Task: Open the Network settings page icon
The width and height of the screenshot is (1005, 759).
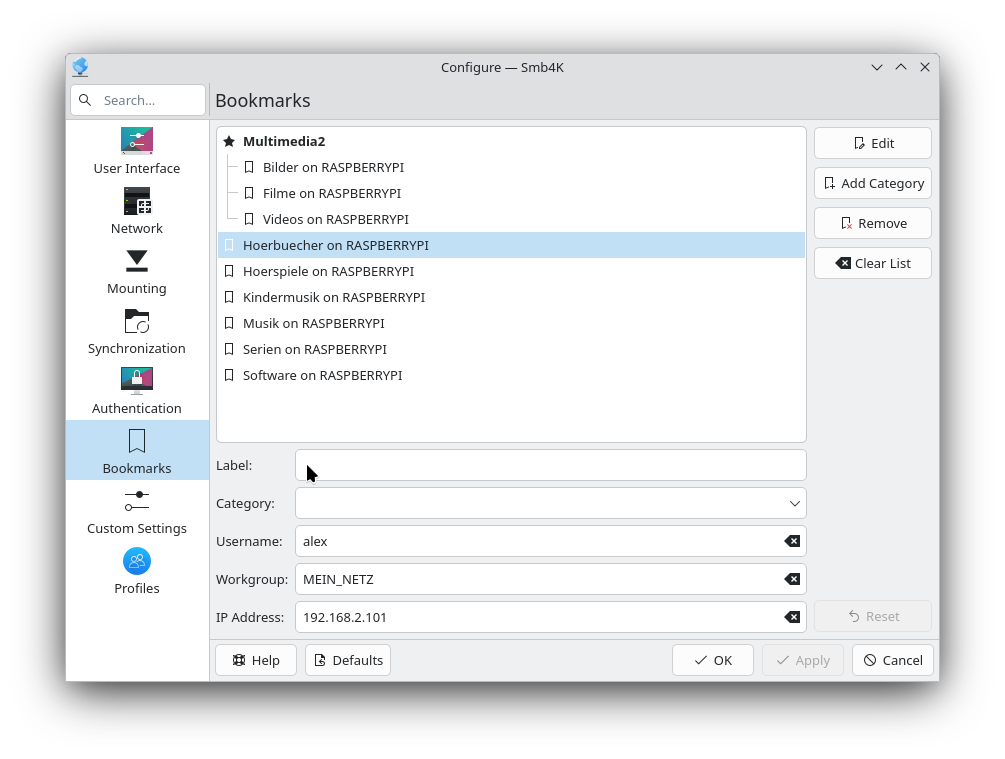Action: (137, 201)
